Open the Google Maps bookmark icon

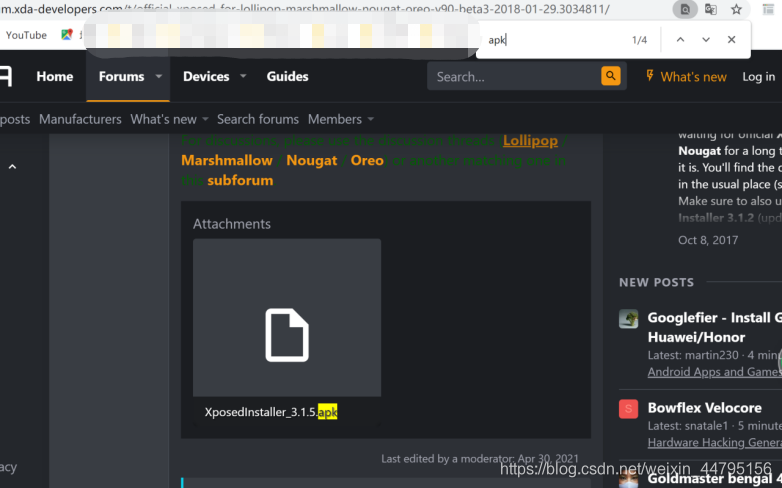point(67,34)
